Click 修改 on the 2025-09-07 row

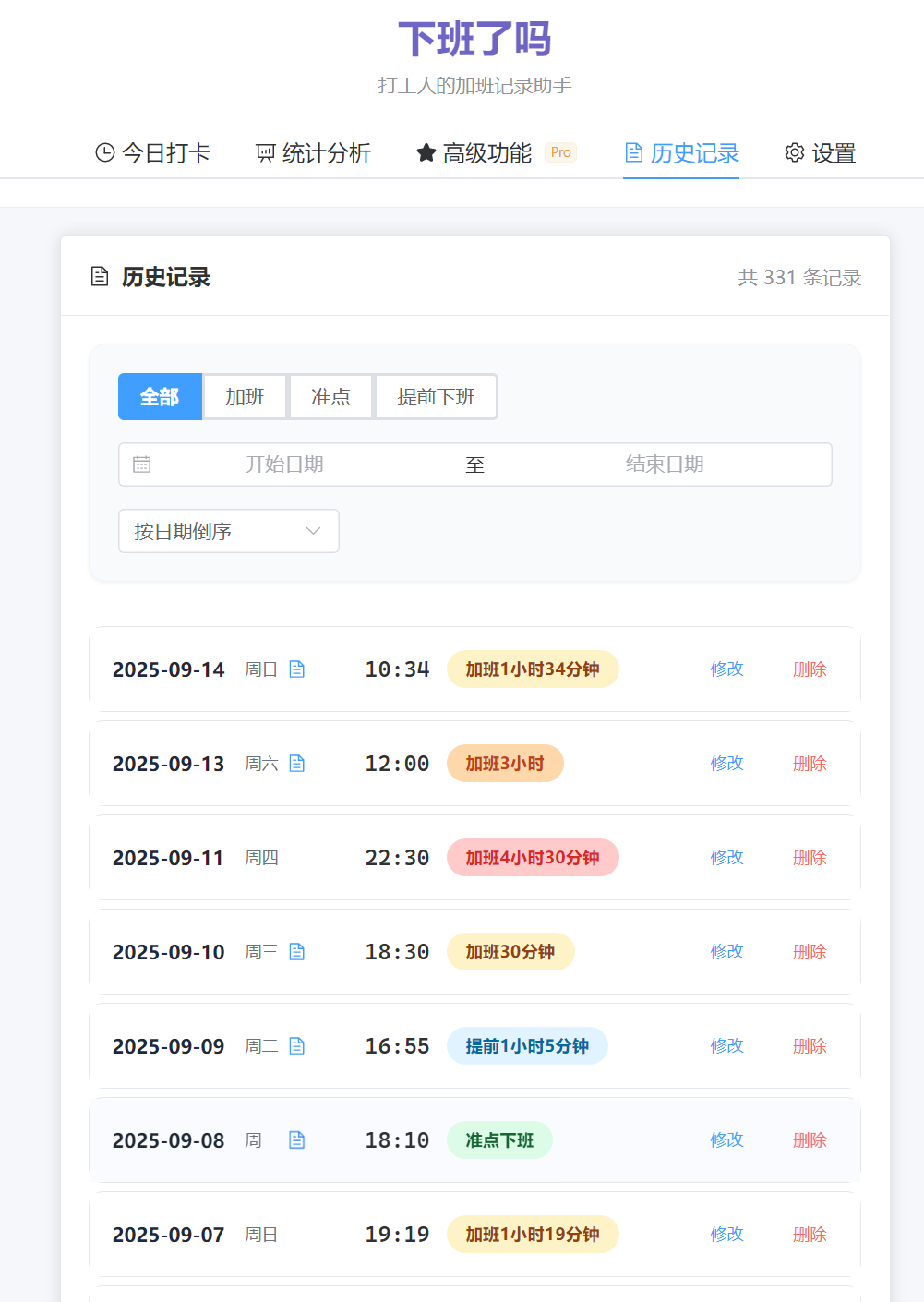pyautogui.click(x=727, y=1235)
